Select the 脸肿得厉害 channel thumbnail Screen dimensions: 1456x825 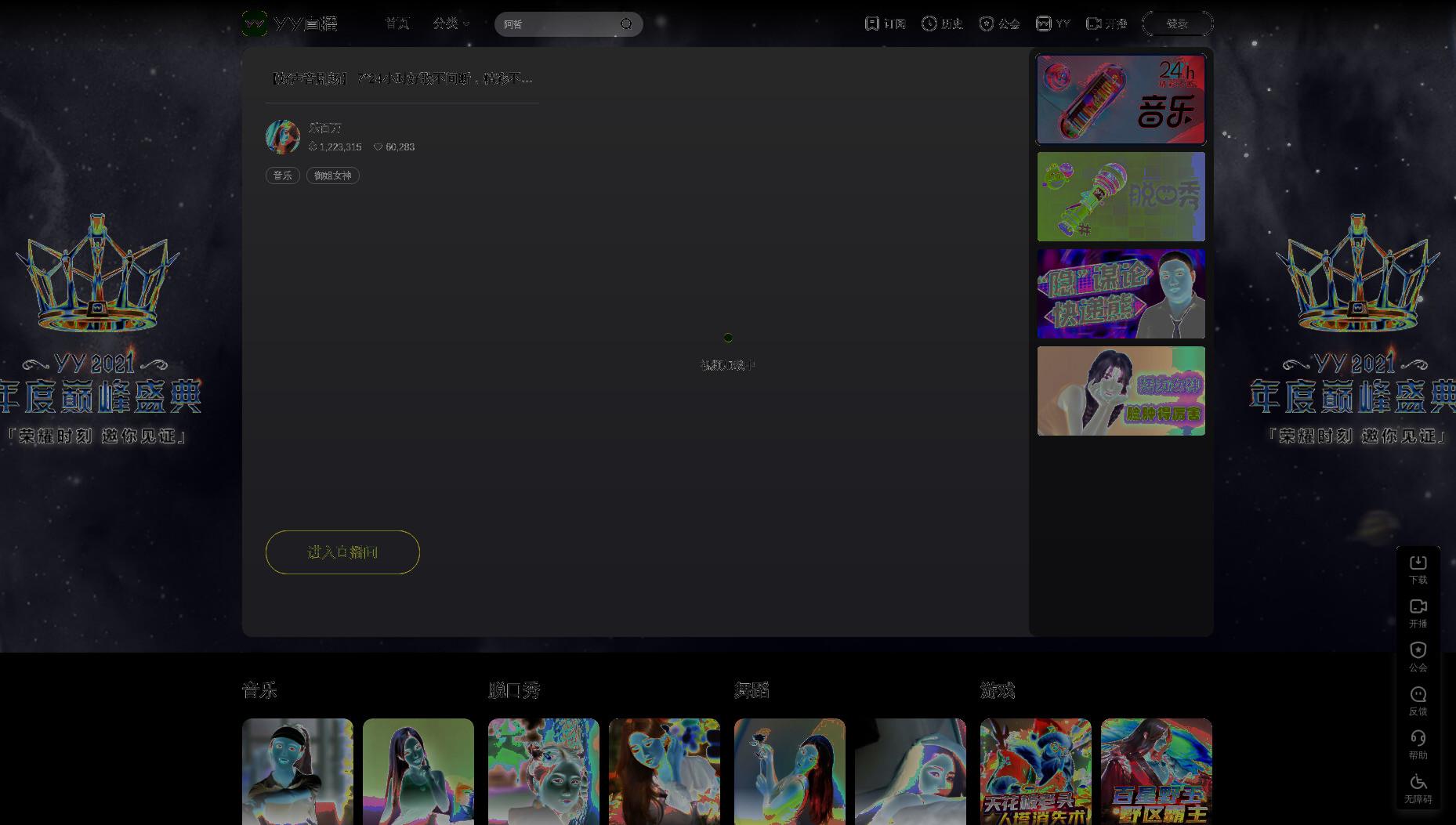pos(1121,391)
